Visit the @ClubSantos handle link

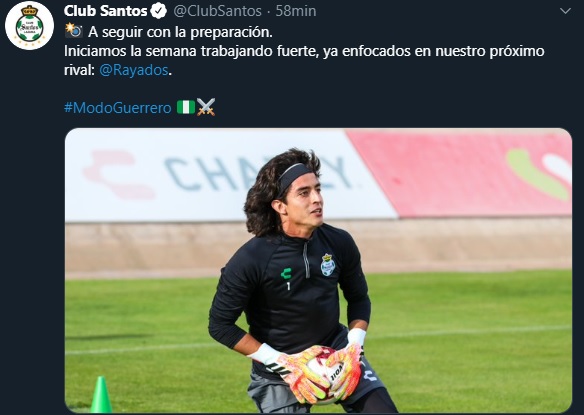pyautogui.click(x=218, y=11)
